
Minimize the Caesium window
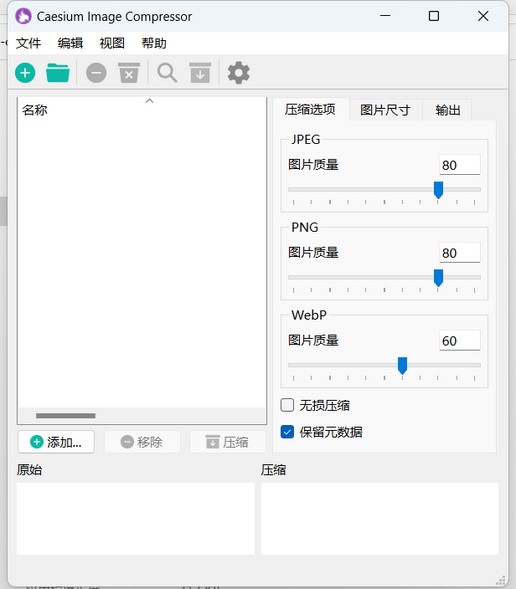tap(385, 16)
